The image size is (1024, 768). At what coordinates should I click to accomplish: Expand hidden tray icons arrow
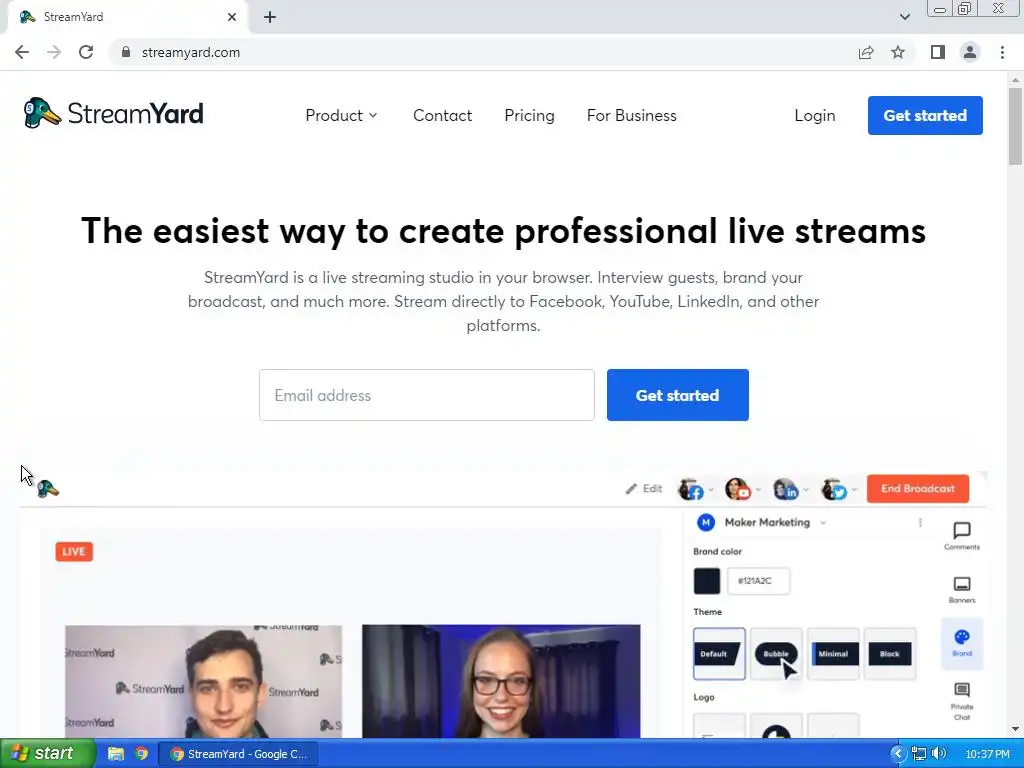coord(898,754)
